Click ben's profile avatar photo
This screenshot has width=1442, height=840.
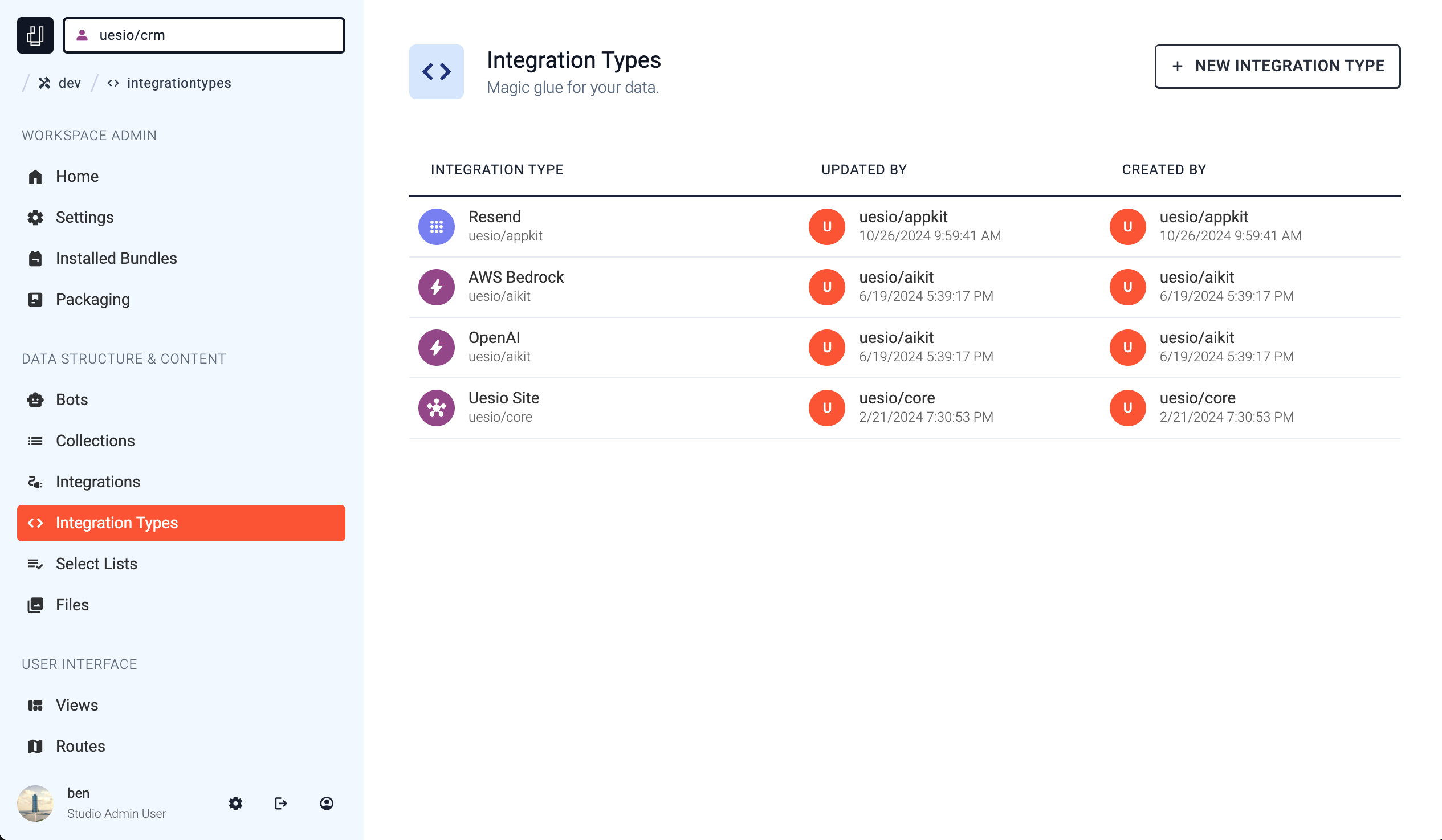click(x=35, y=804)
